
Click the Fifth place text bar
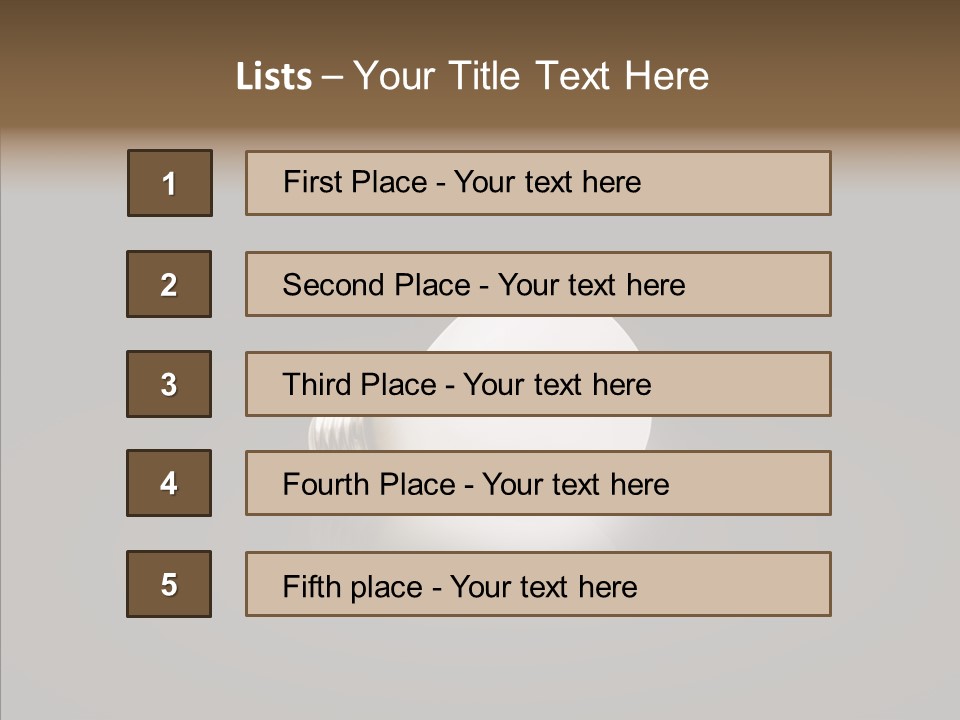[538, 584]
